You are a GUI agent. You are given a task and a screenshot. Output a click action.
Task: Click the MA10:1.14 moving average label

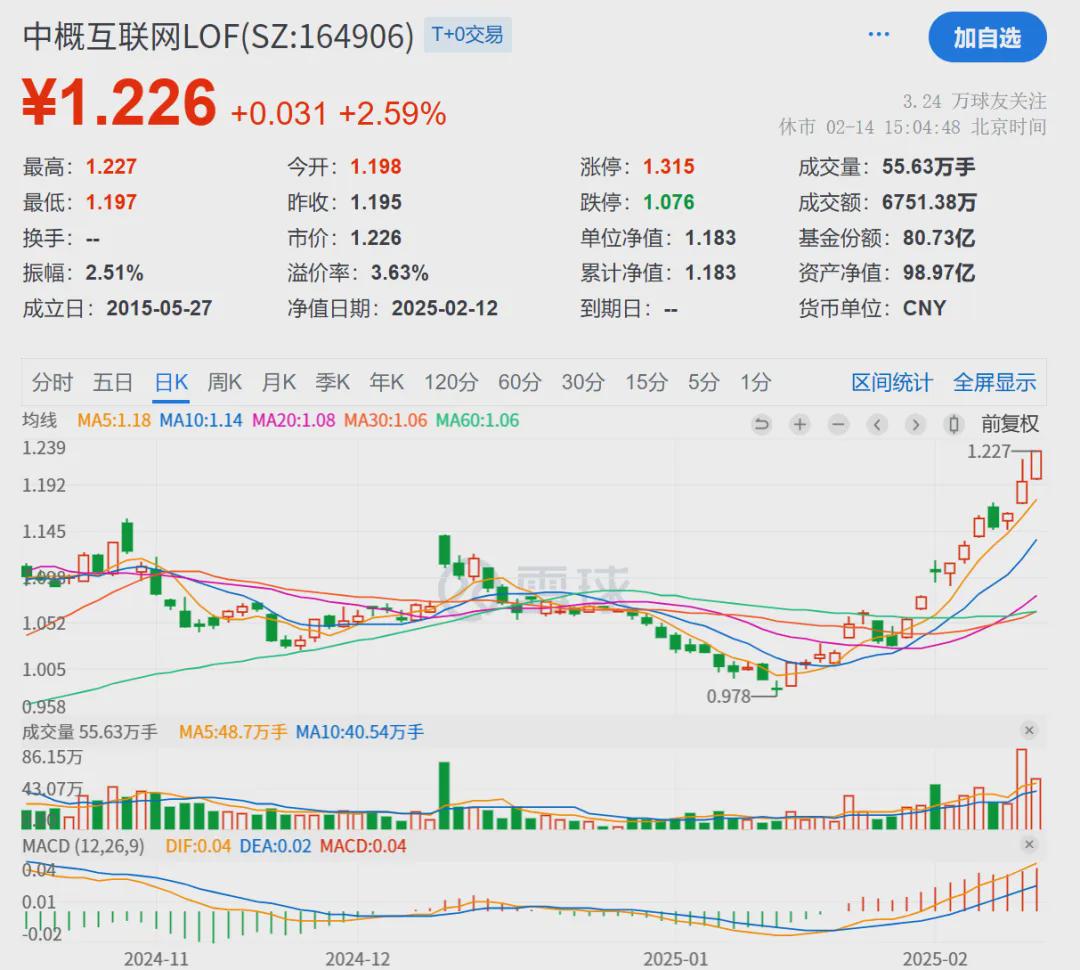200,420
